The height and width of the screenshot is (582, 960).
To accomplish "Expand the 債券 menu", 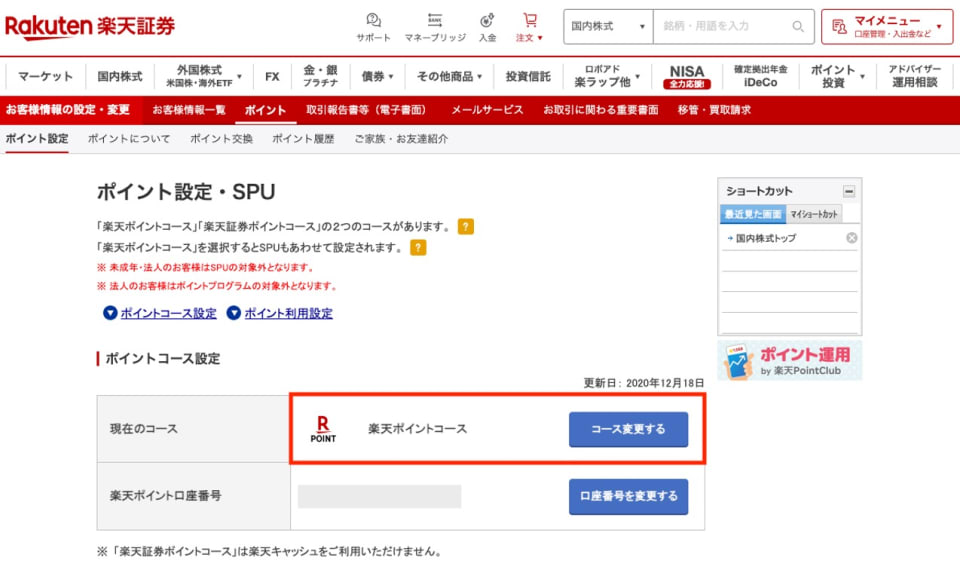I will 377,76.
